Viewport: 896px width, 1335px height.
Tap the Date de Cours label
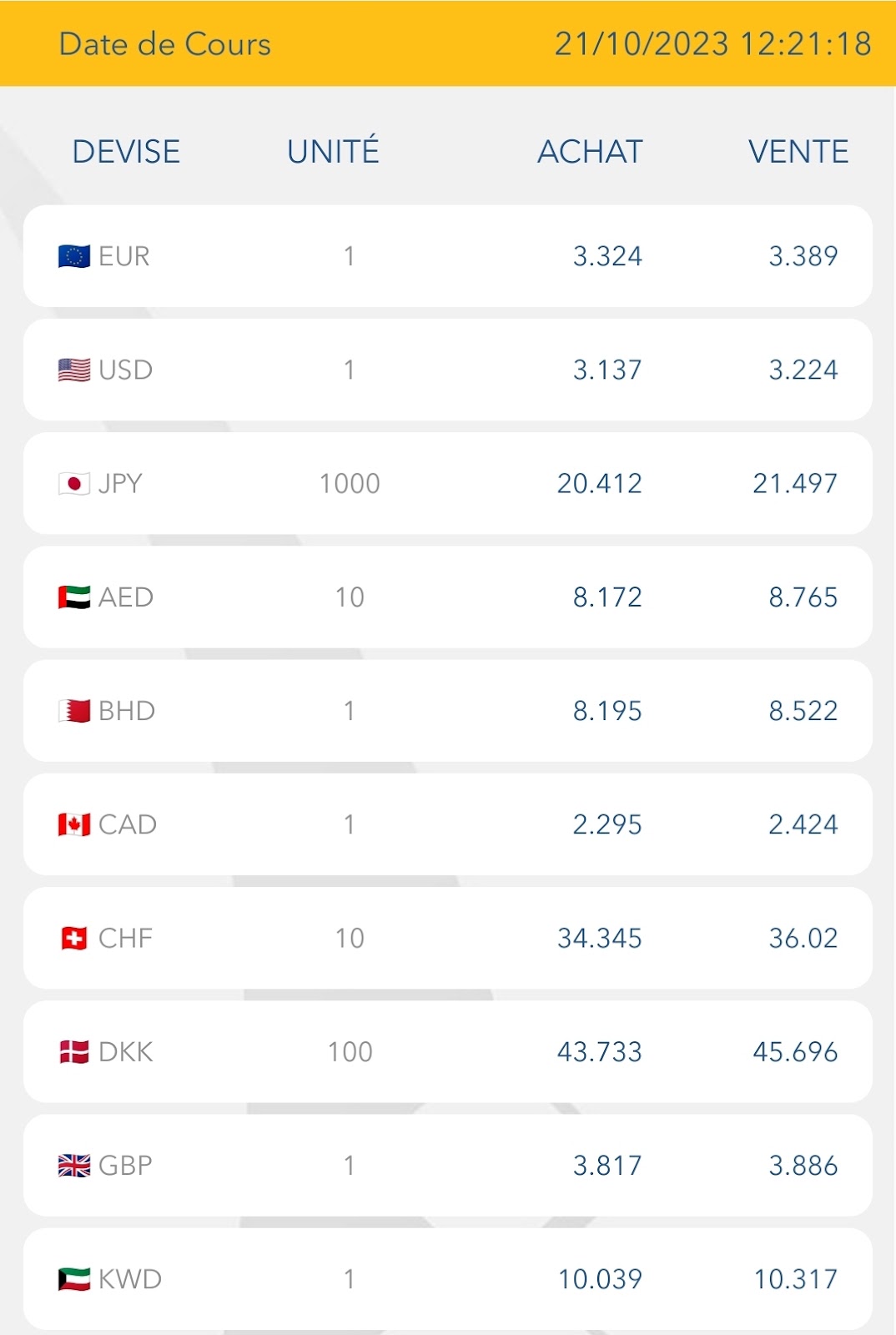165,43
